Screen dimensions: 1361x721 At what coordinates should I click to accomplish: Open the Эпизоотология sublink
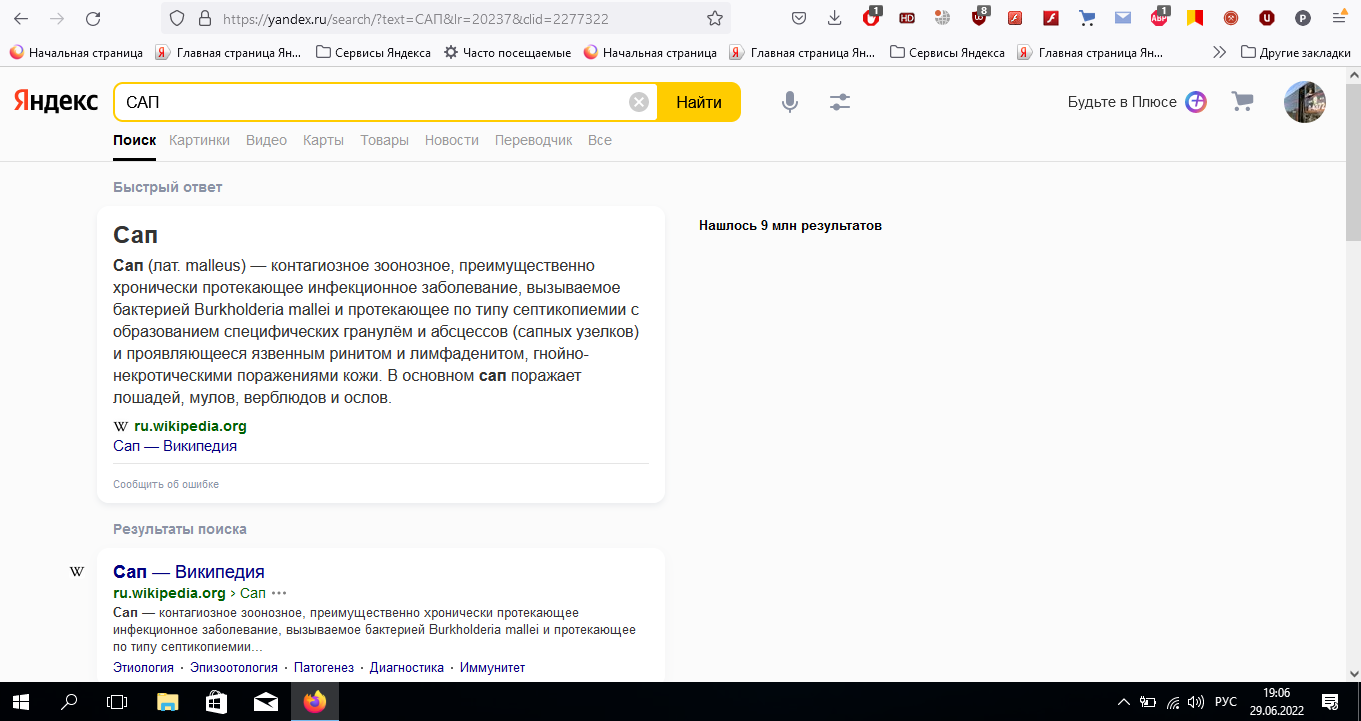click(234, 667)
